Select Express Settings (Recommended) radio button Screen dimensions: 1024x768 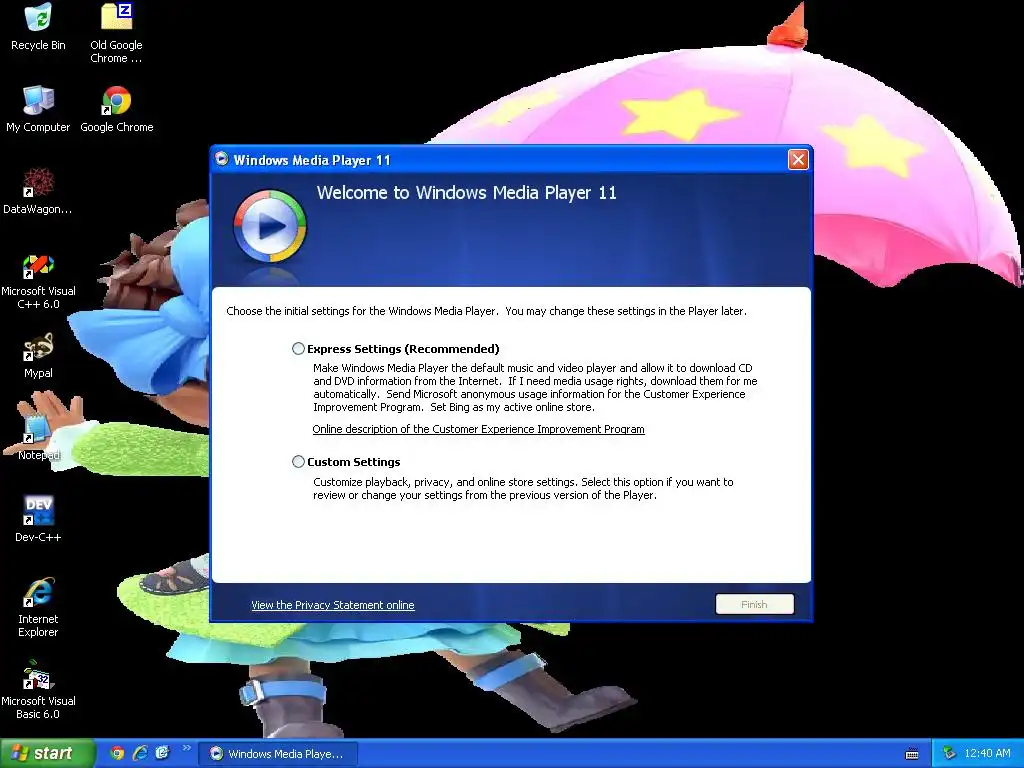[298, 349]
